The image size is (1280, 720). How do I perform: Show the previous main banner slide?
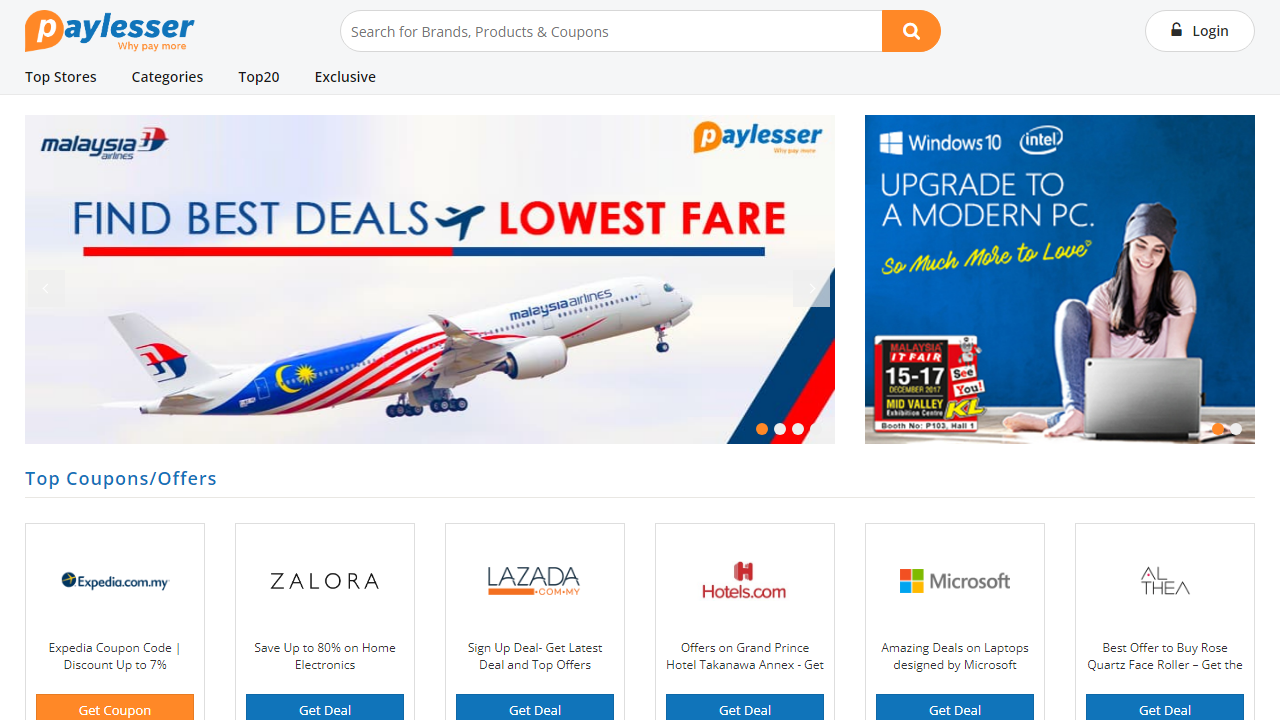point(45,289)
